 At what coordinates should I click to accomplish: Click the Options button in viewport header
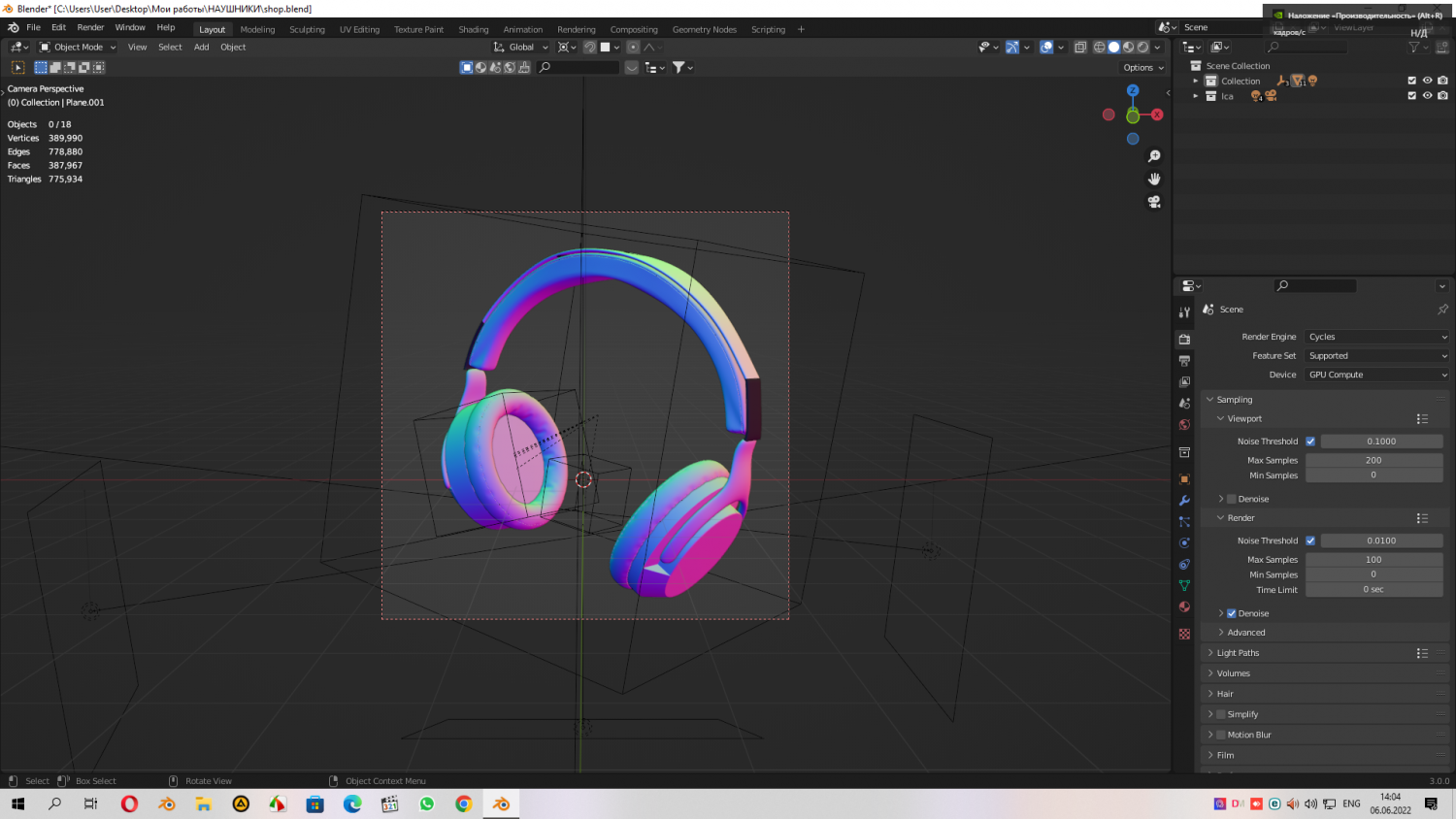[1142, 67]
